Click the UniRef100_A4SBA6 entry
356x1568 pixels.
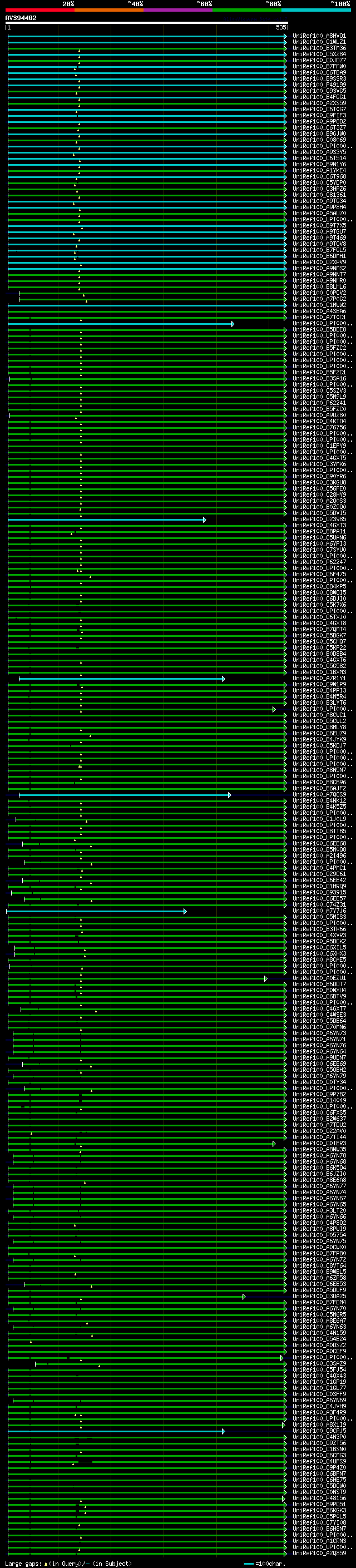319,311
